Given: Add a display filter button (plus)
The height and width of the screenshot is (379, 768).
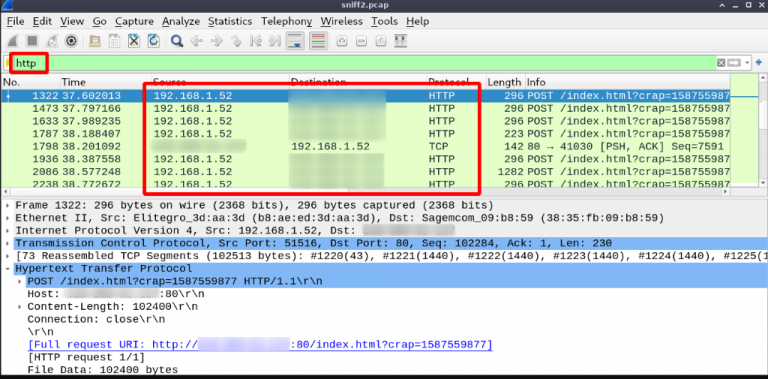Looking at the screenshot, I should (759, 63).
